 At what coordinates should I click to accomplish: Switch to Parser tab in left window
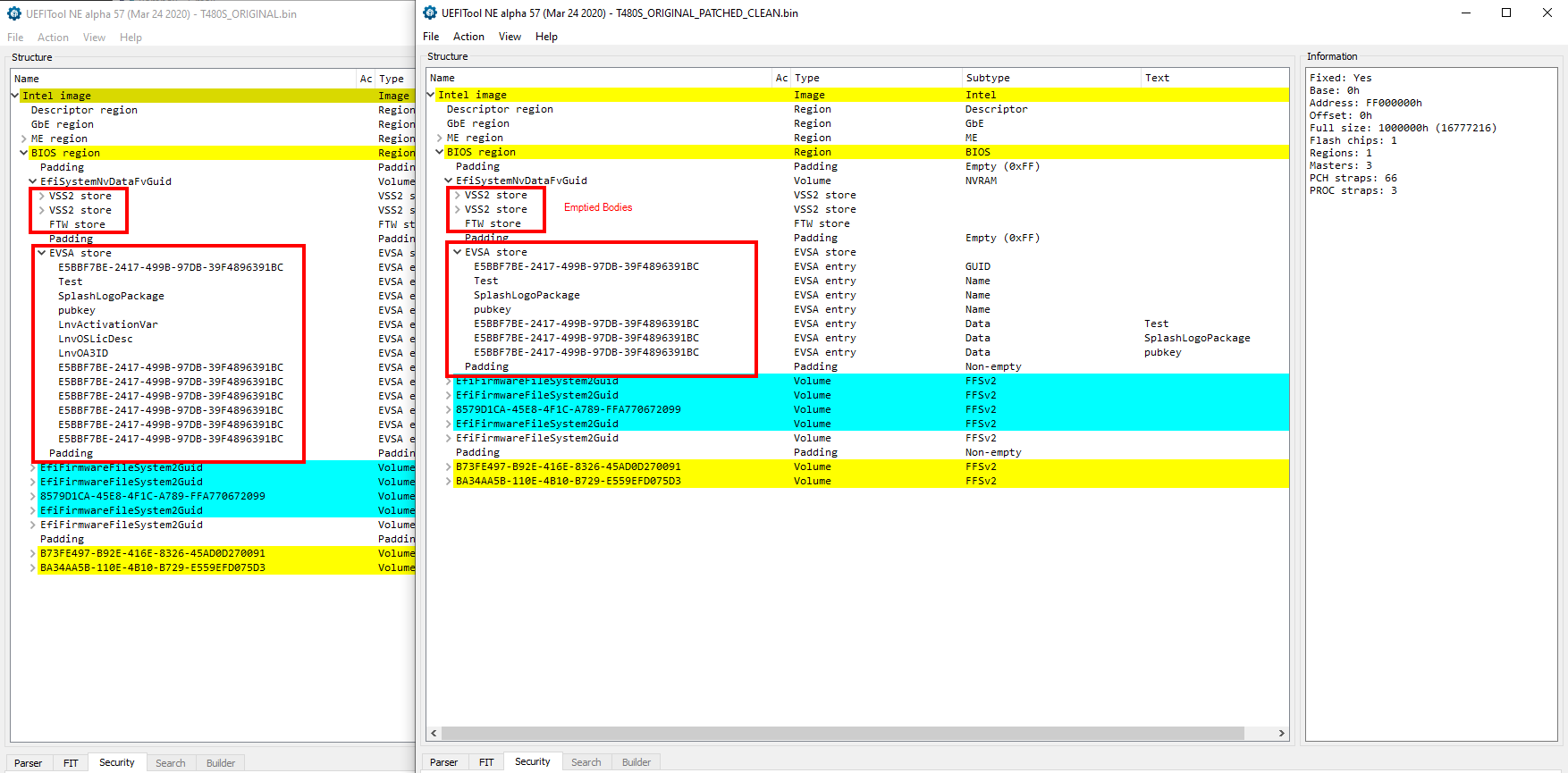[29, 763]
